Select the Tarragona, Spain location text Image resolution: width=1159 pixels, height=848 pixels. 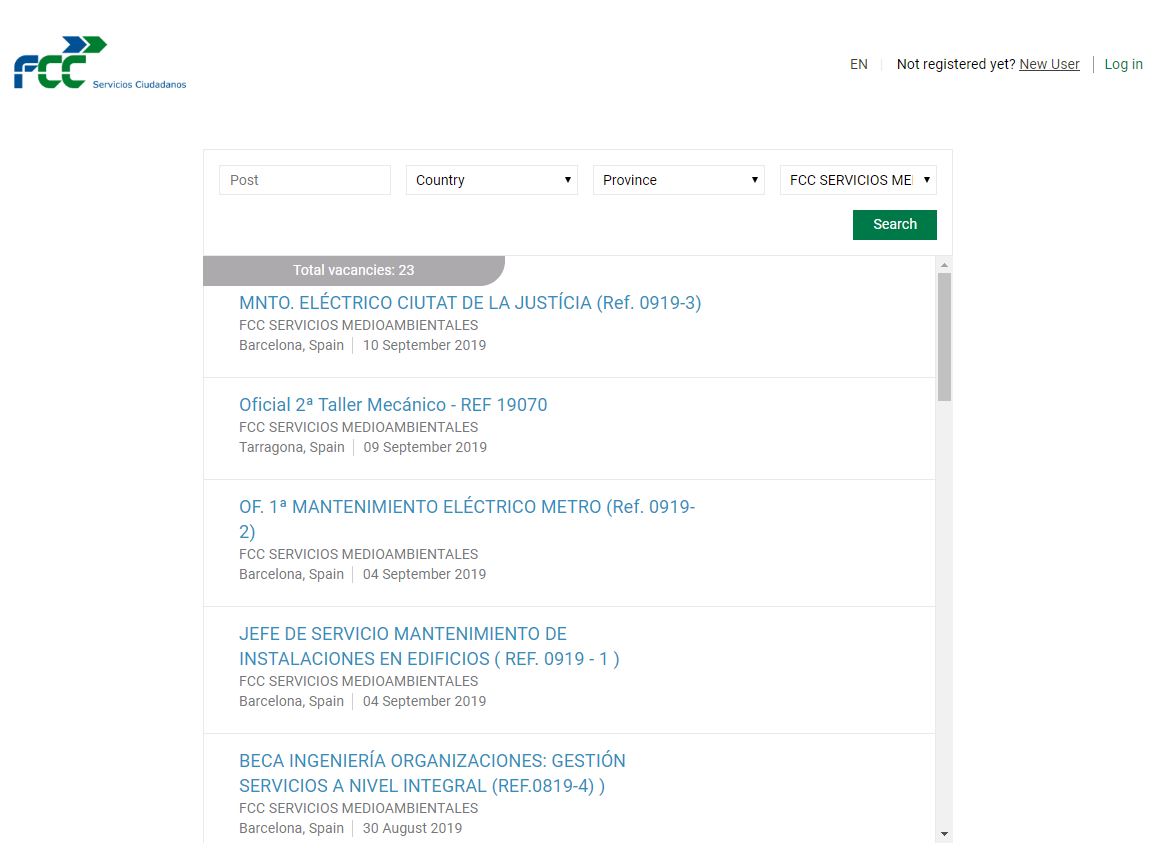click(291, 447)
